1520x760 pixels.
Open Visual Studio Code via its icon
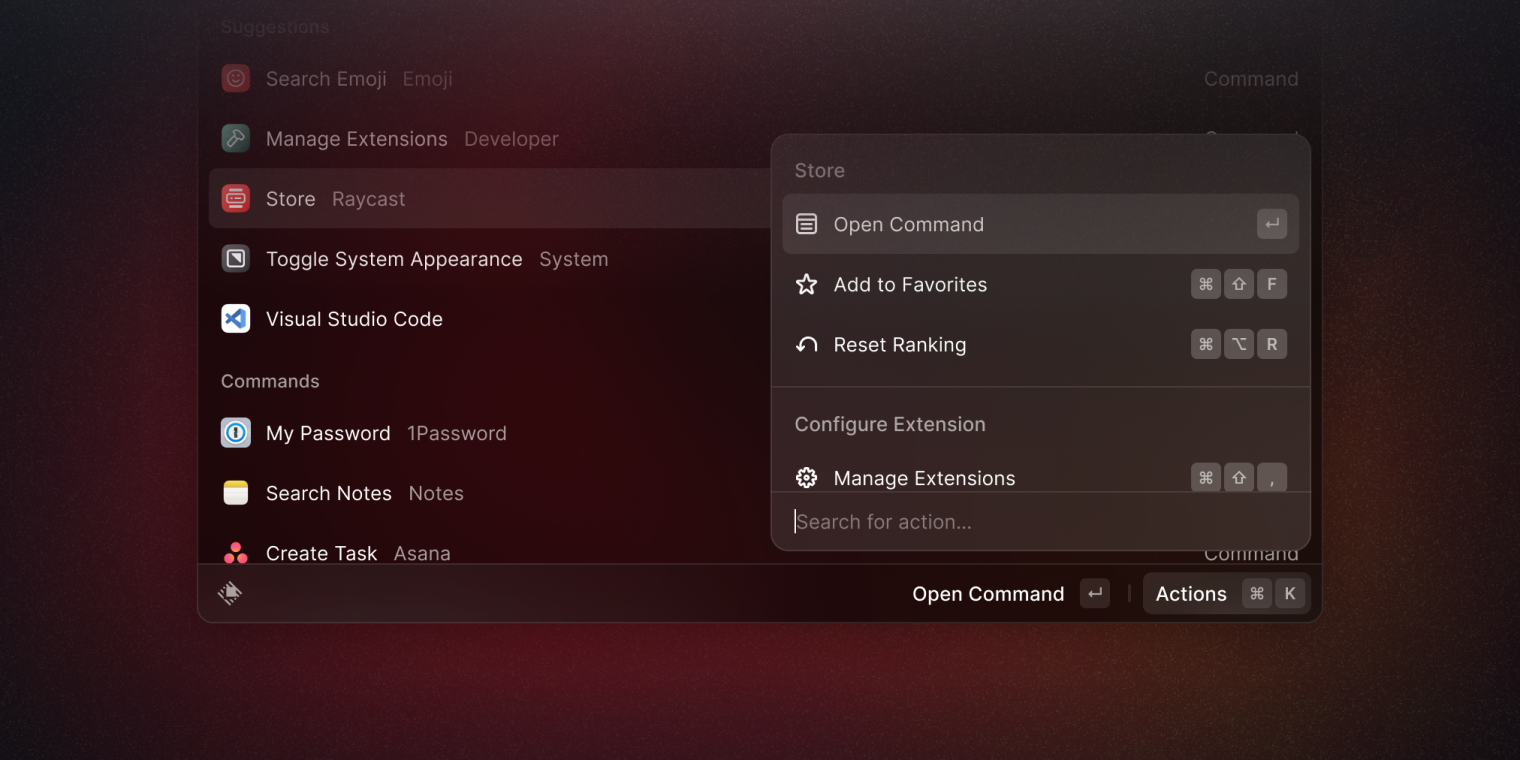(x=235, y=319)
